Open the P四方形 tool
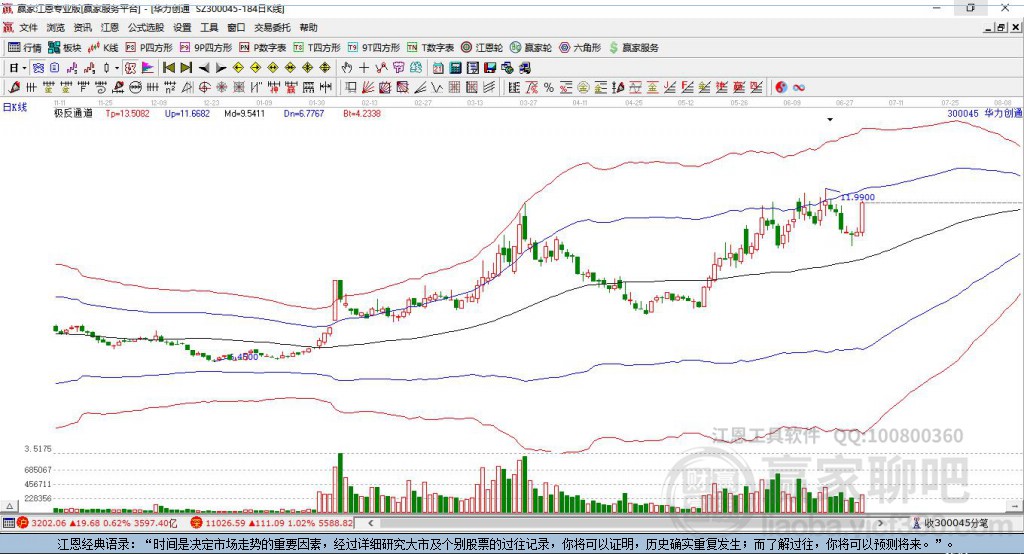The width and height of the screenshot is (1024, 554). [149, 48]
